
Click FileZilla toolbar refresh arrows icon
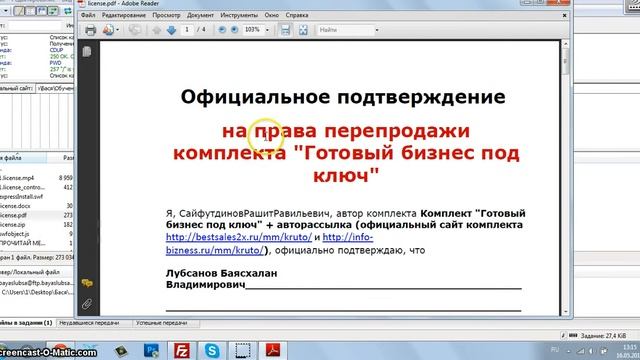(x=68, y=11)
